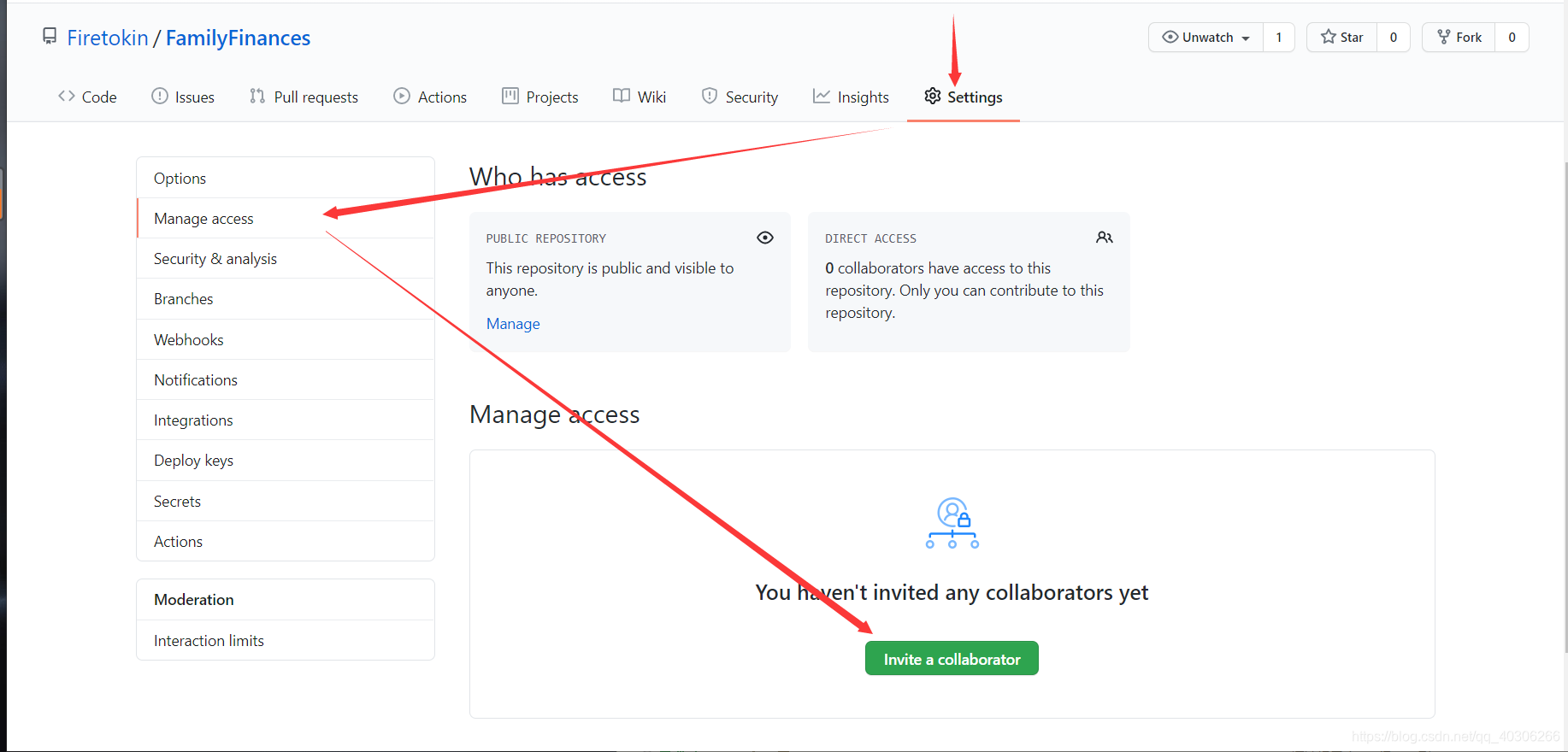
Task: Click the Manage visibility link
Action: click(x=513, y=323)
